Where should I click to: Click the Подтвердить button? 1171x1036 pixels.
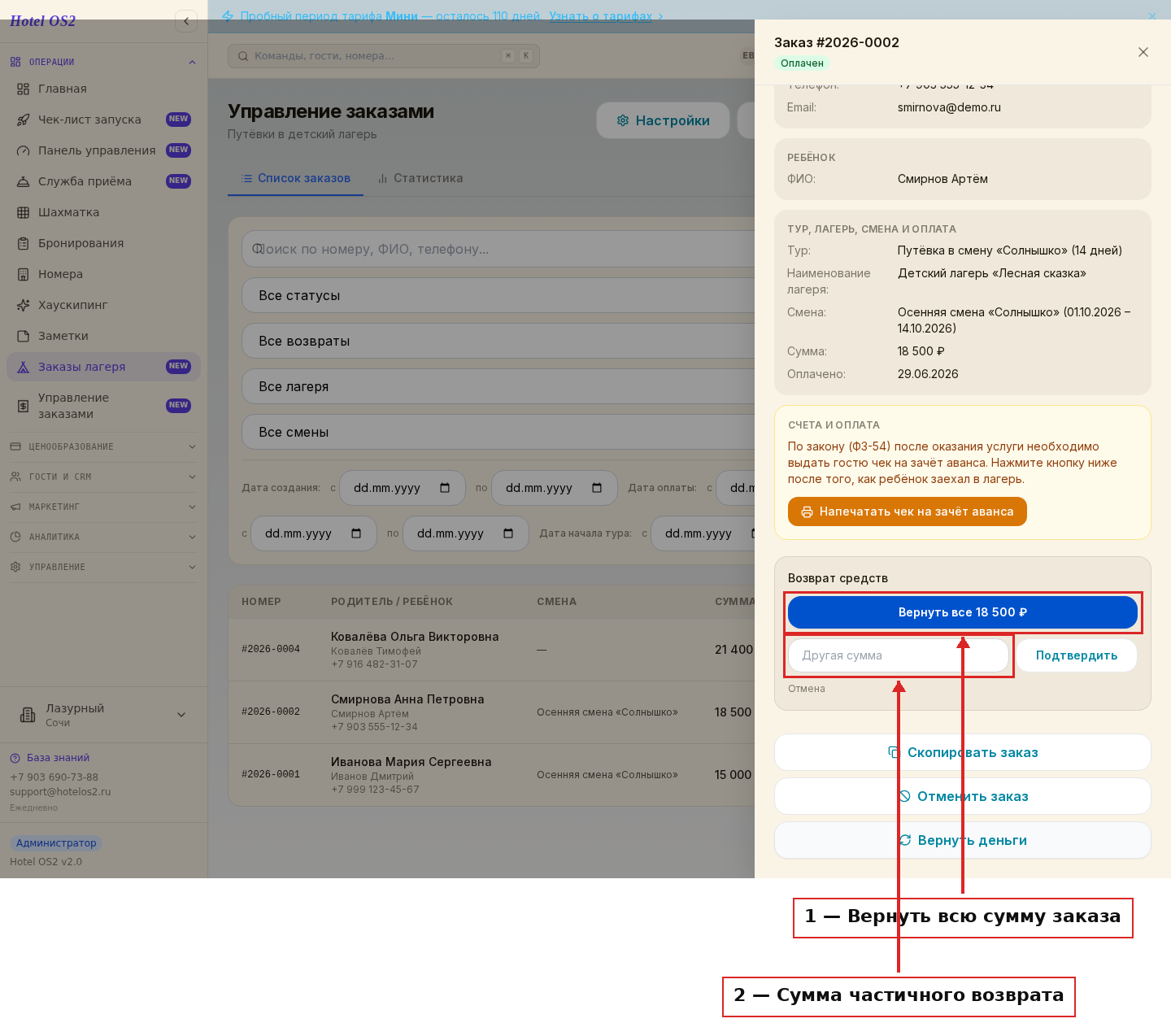click(1077, 655)
